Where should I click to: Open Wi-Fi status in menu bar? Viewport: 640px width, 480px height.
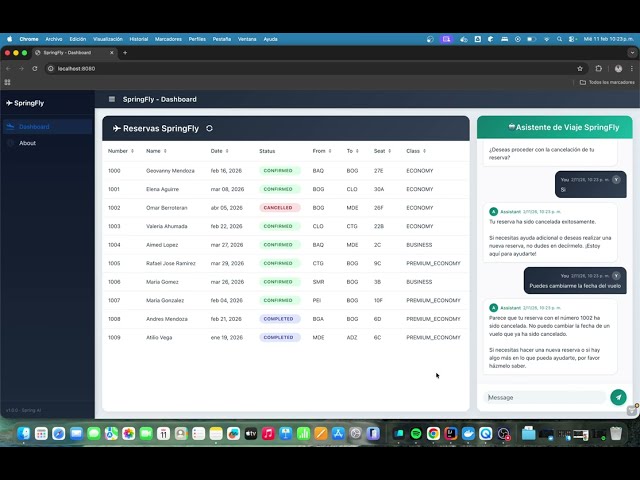546,39
